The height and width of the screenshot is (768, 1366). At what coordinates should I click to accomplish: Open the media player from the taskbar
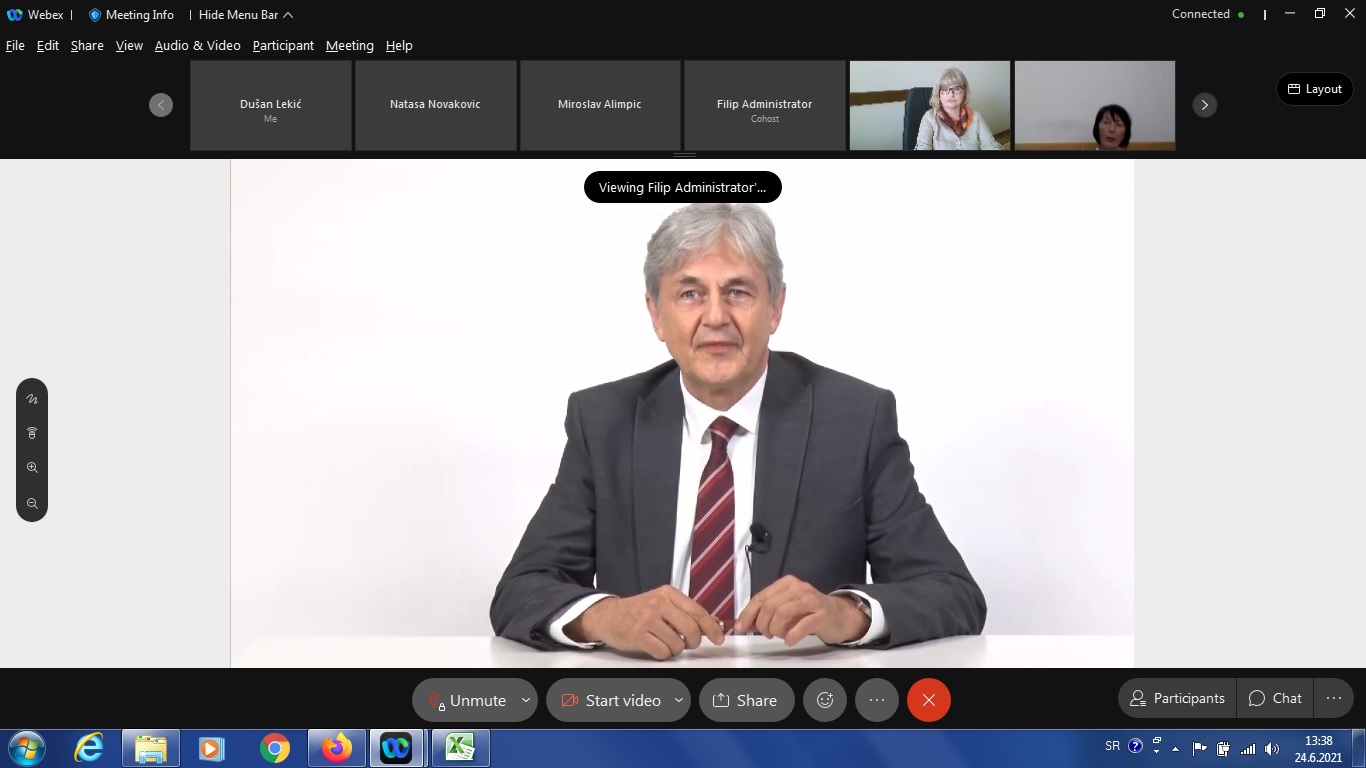[x=212, y=748]
